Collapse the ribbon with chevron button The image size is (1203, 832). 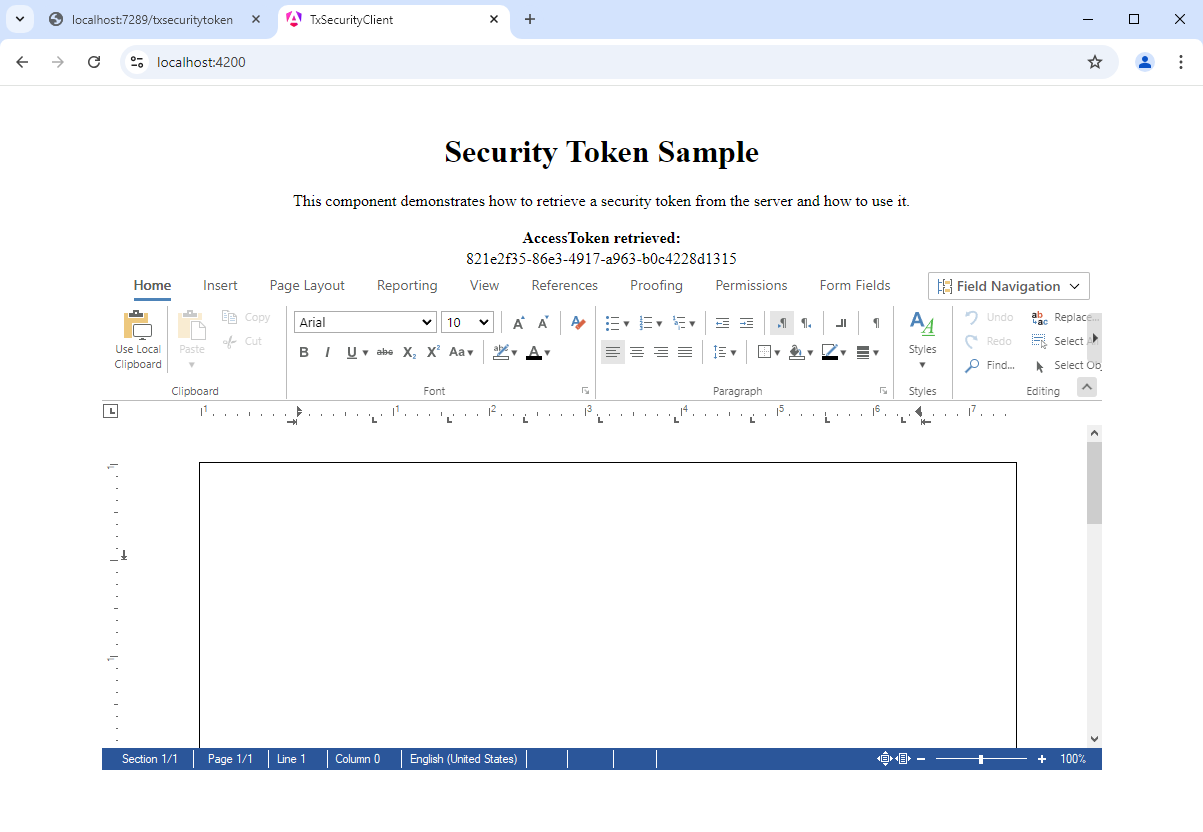pos(1087,387)
